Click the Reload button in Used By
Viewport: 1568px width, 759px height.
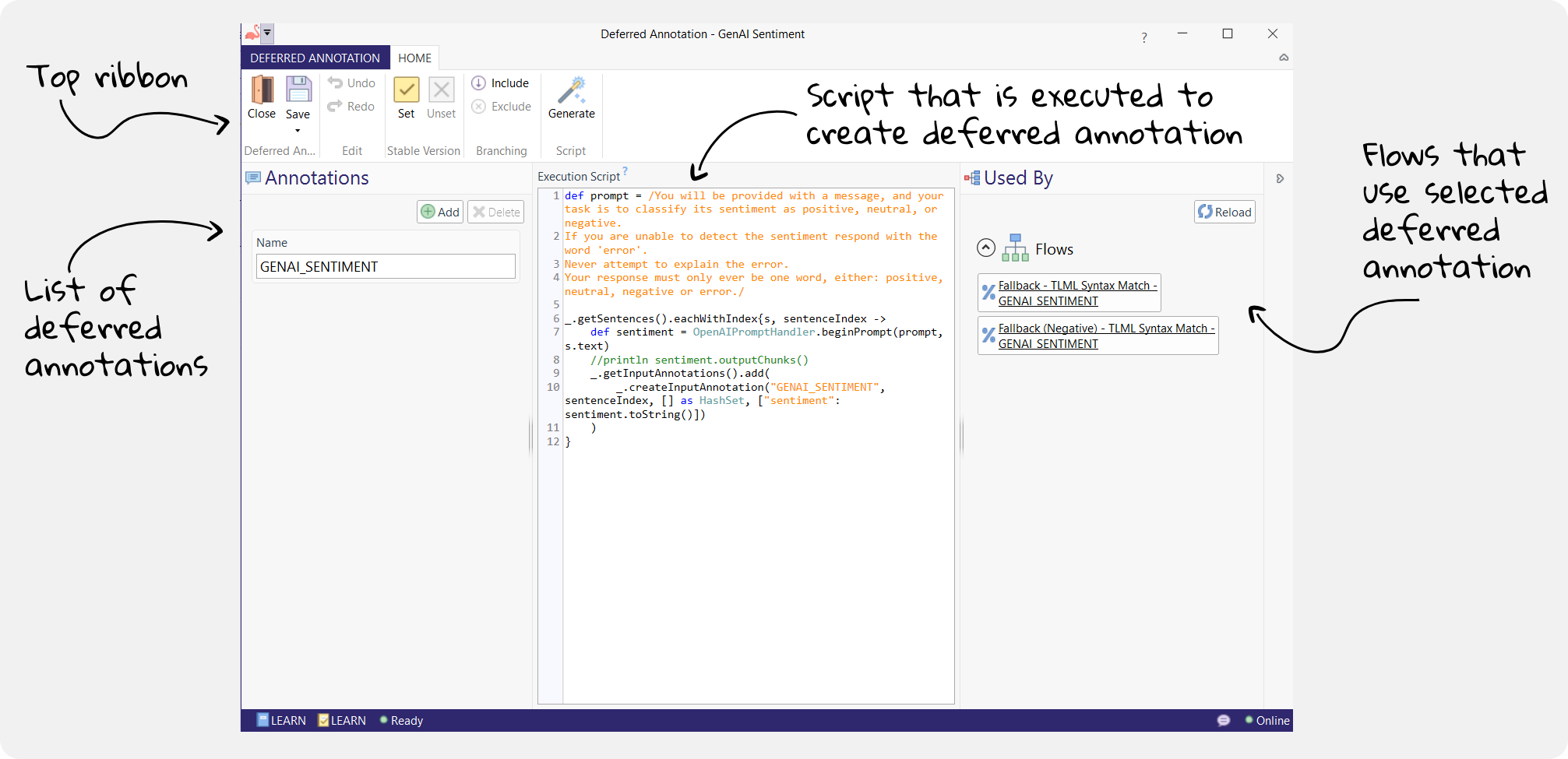pyautogui.click(x=1224, y=211)
